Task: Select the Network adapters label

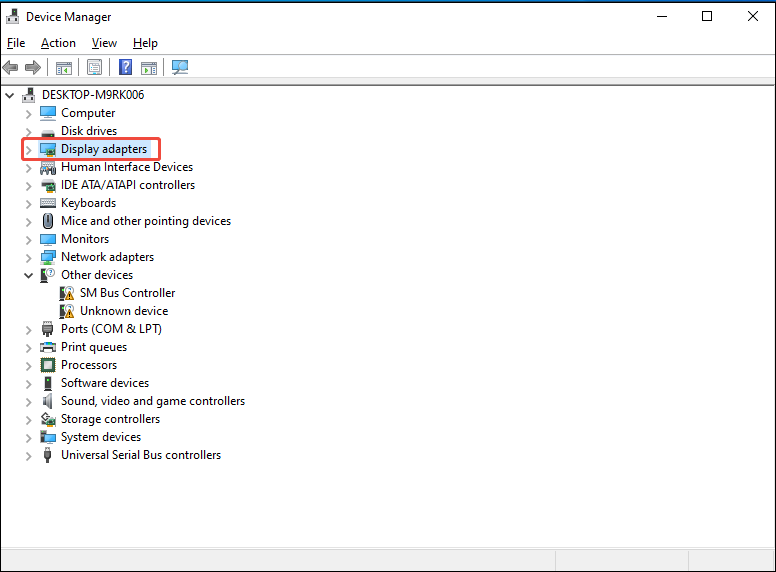Action: [x=107, y=257]
